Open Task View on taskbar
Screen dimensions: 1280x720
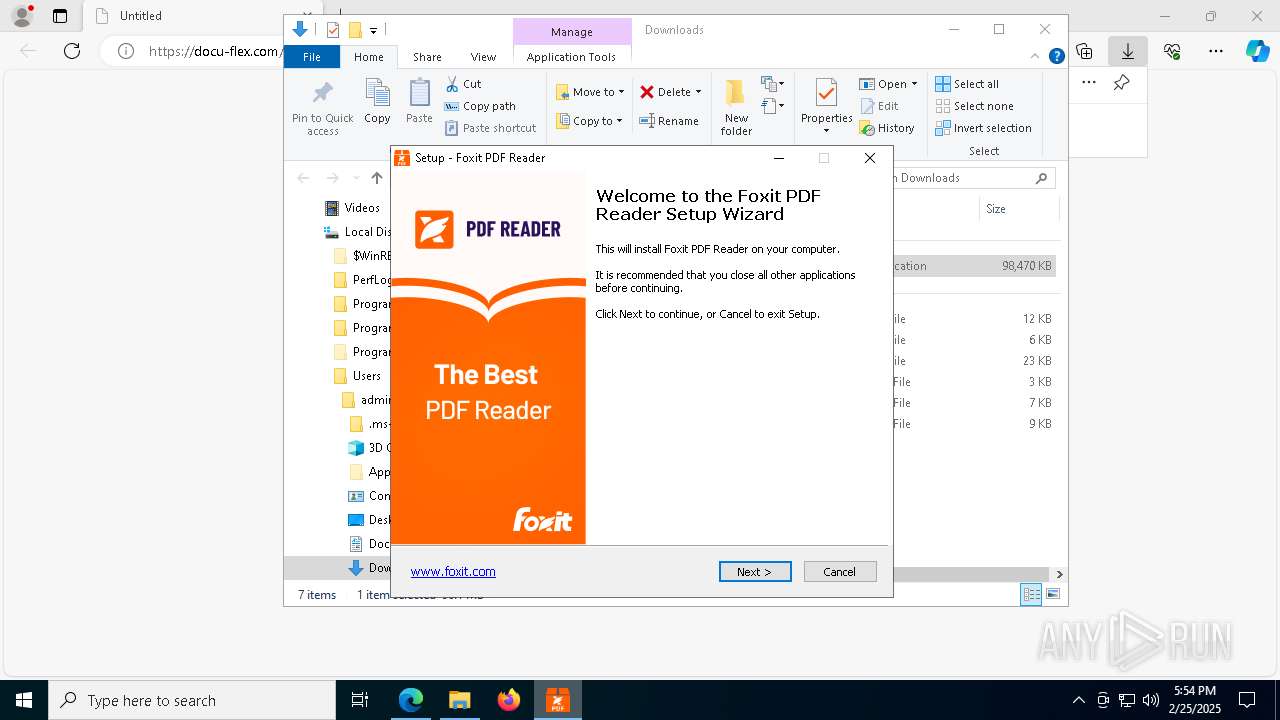[360, 700]
